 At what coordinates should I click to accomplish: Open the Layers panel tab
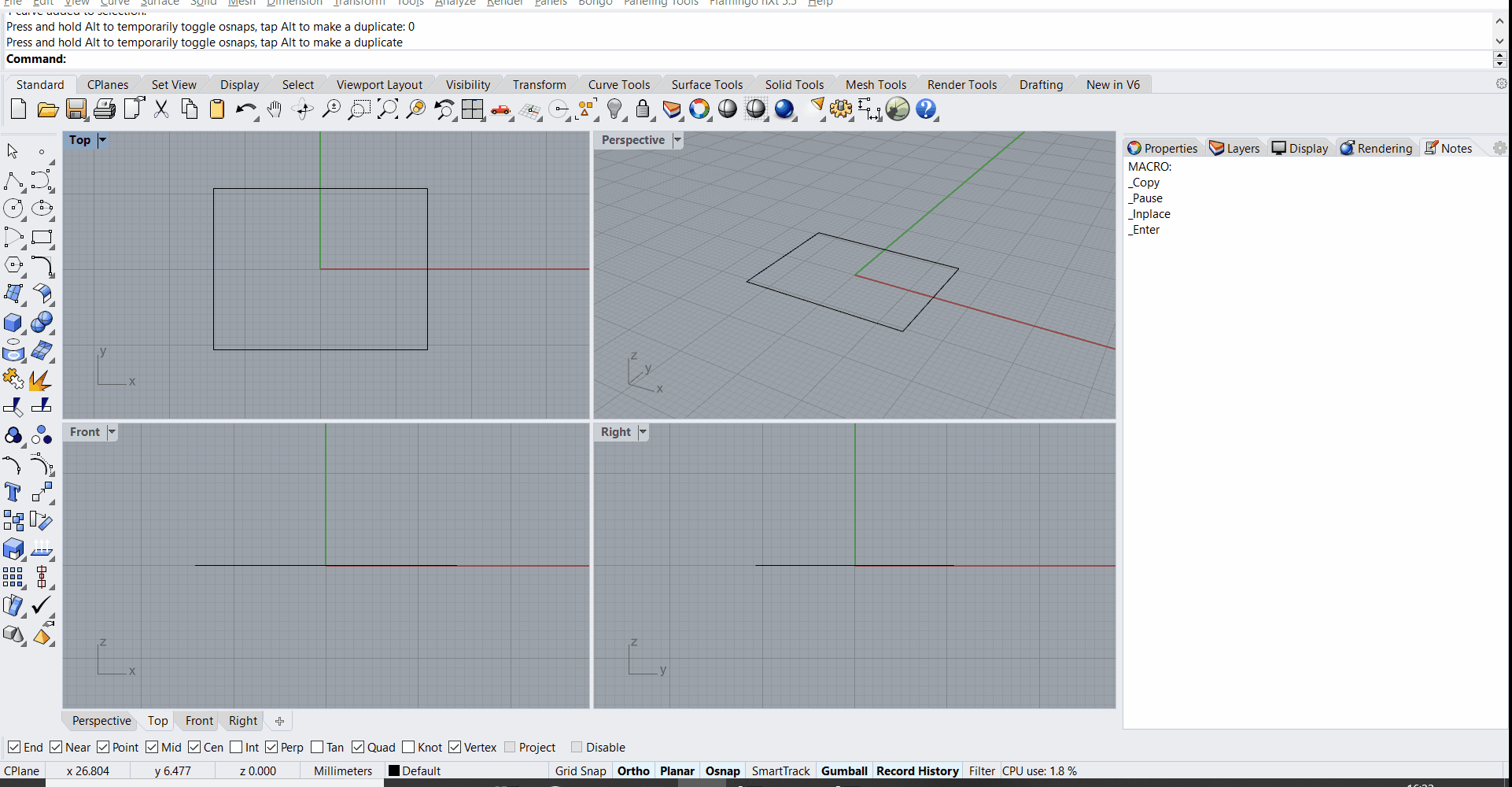(1234, 148)
